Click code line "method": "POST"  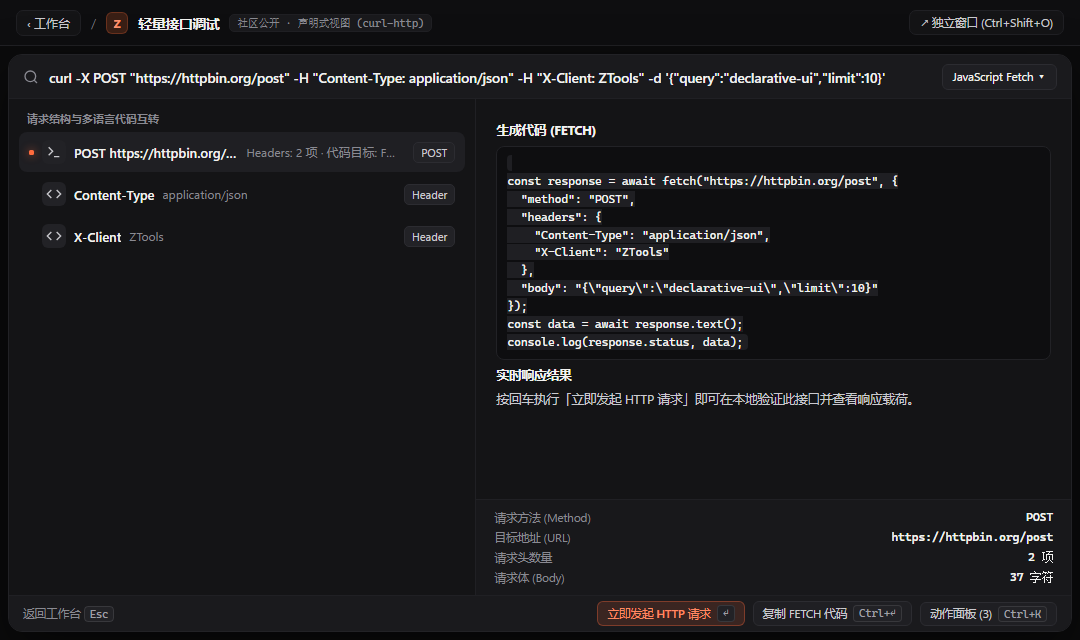tap(577, 199)
